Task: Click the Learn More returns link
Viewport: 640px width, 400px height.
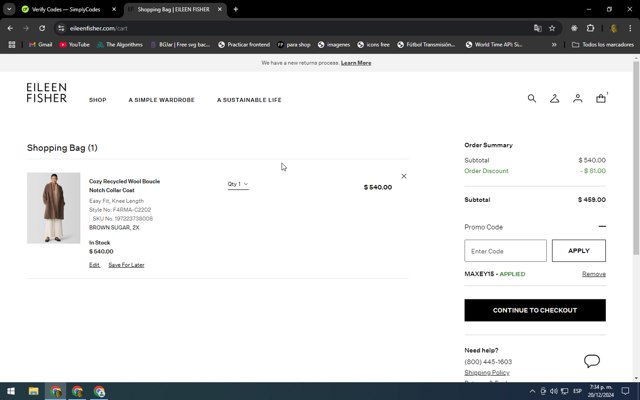Action: point(356,63)
